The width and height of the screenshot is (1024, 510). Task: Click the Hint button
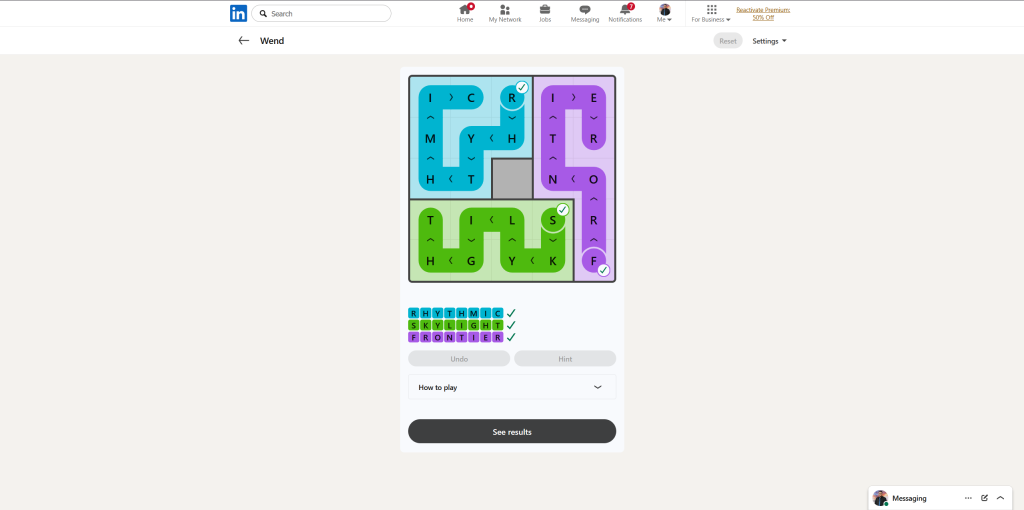pyautogui.click(x=565, y=359)
